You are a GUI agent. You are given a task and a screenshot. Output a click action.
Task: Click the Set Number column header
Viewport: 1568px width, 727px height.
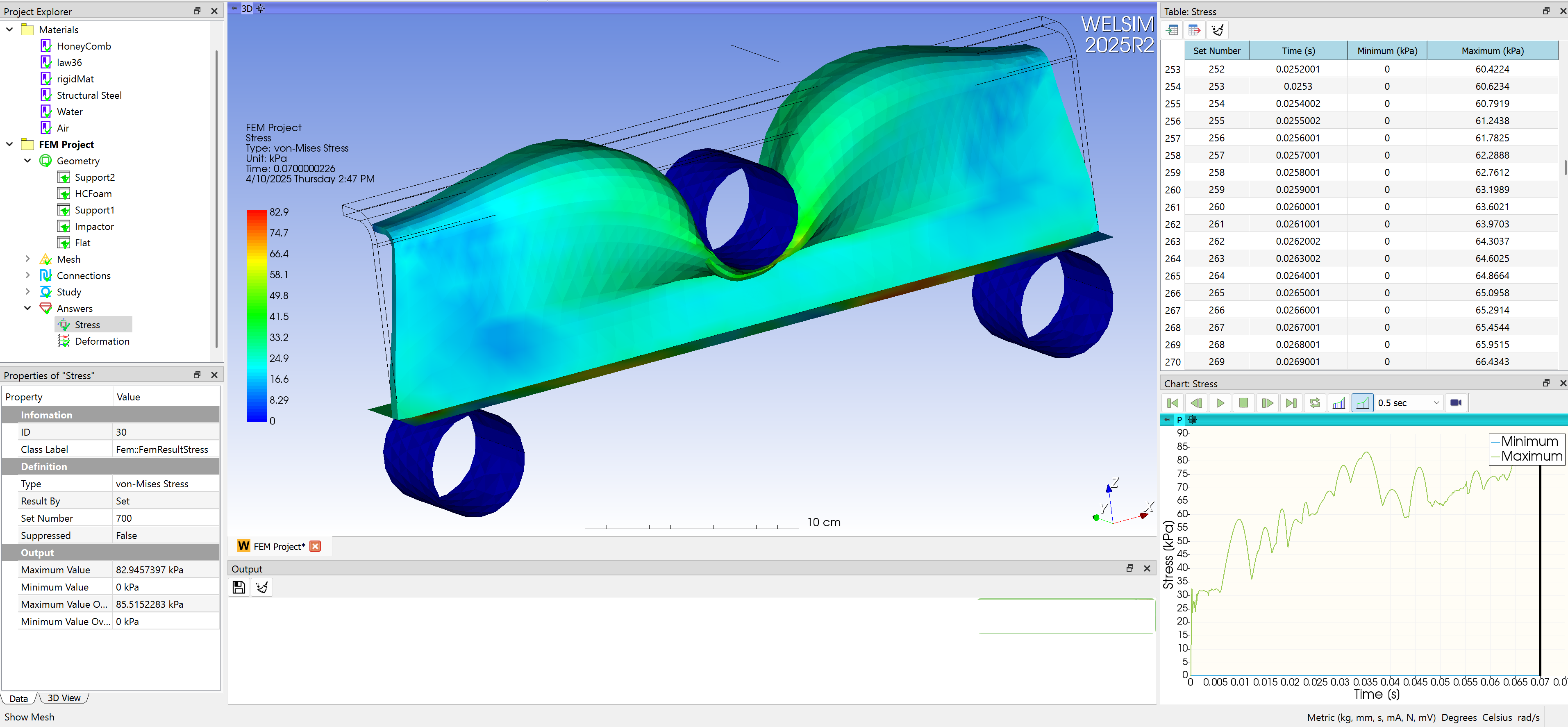coord(1216,50)
